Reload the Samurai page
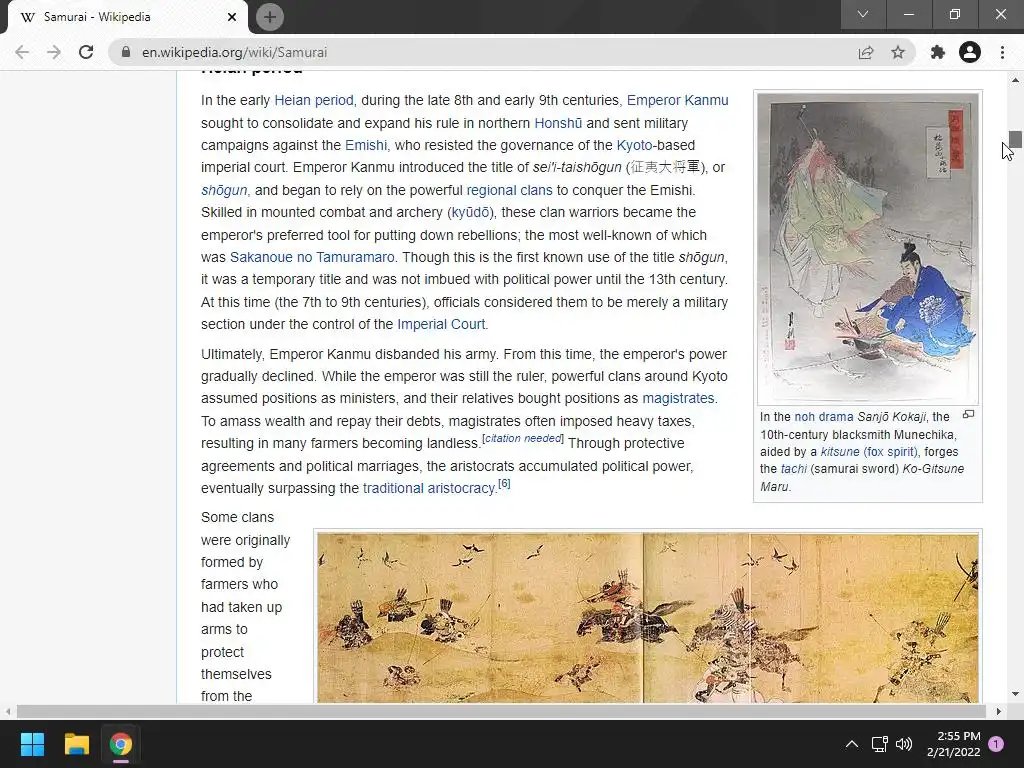1024x768 pixels. (x=86, y=52)
